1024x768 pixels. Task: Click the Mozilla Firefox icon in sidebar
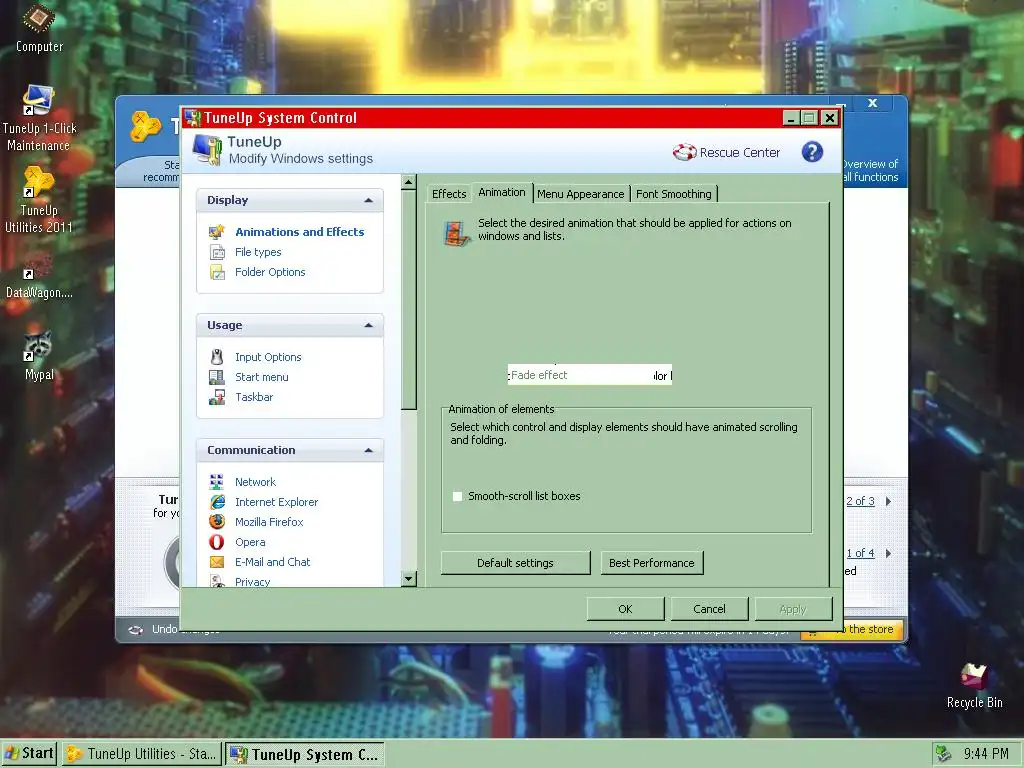click(x=217, y=522)
